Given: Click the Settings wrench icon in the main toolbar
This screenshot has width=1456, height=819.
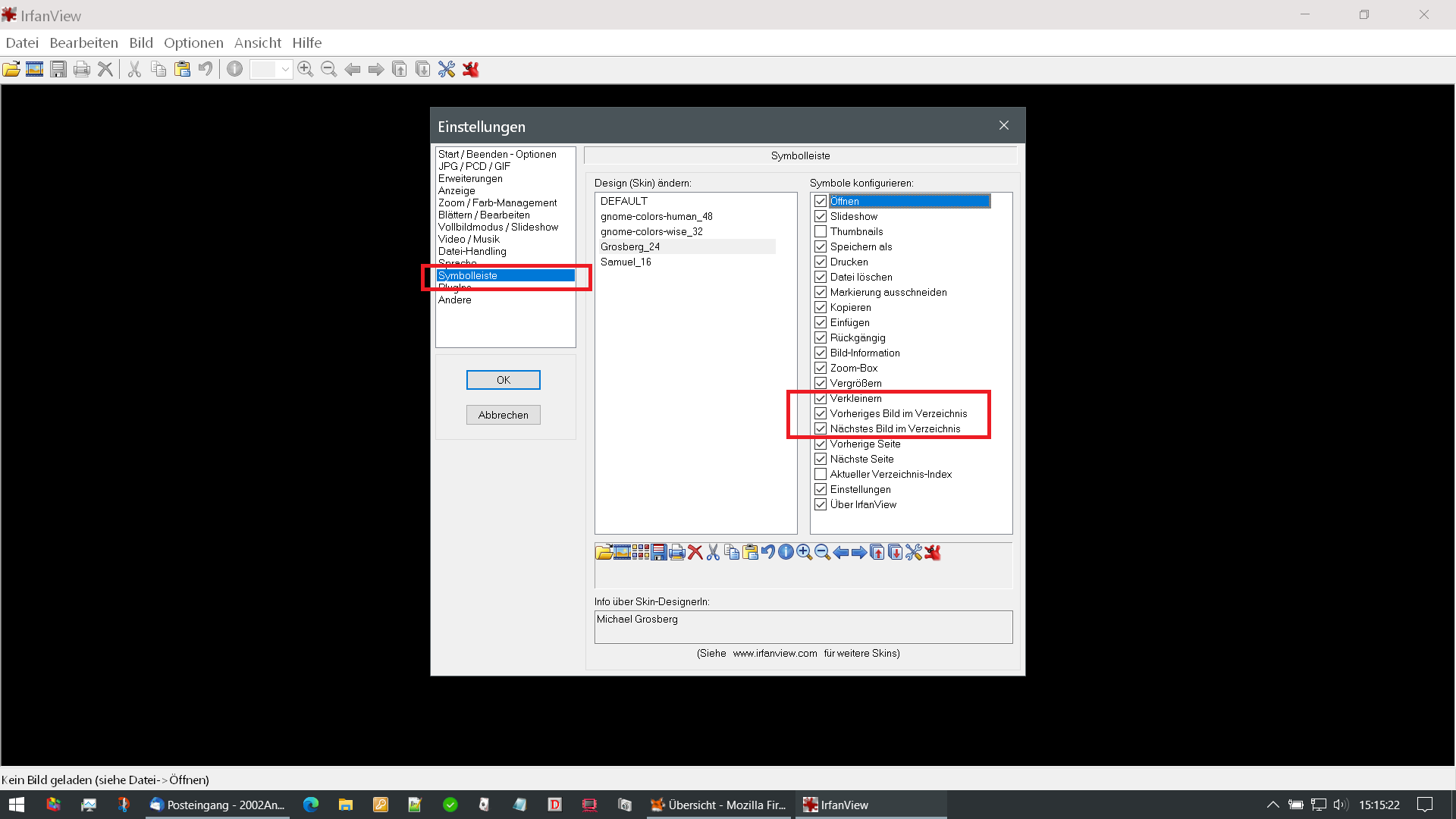Looking at the screenshot, I should pyautogui.click(x=447, y=70).
